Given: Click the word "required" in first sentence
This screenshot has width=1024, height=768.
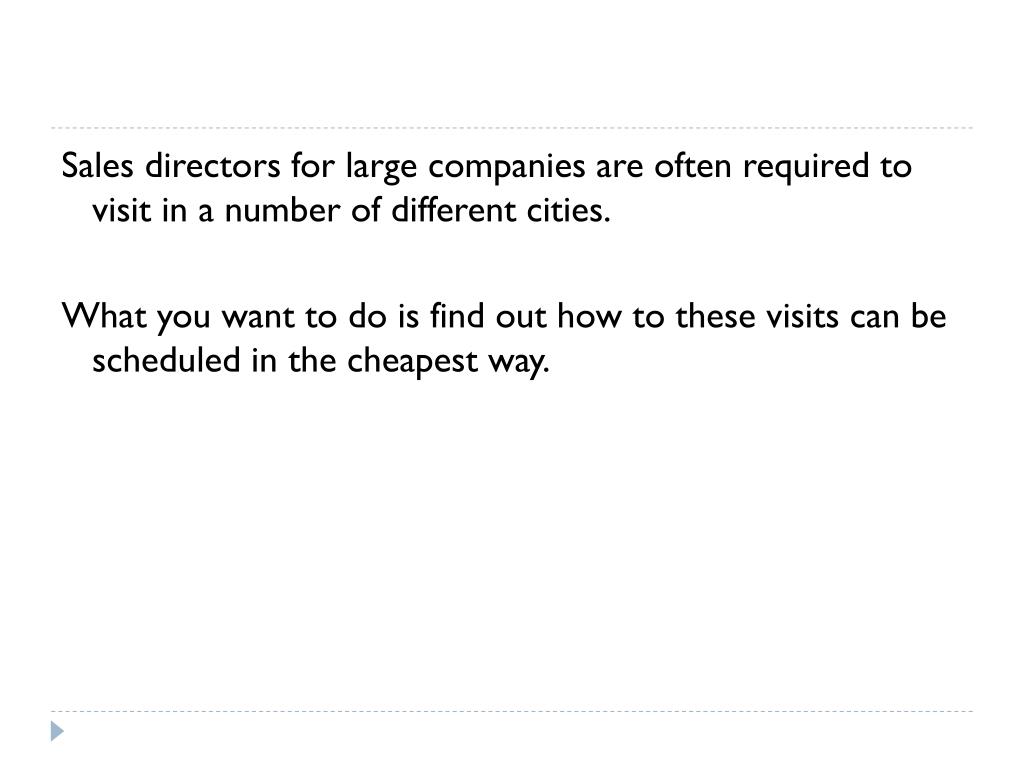Looking at the screenshot, I should click(807, 168).
